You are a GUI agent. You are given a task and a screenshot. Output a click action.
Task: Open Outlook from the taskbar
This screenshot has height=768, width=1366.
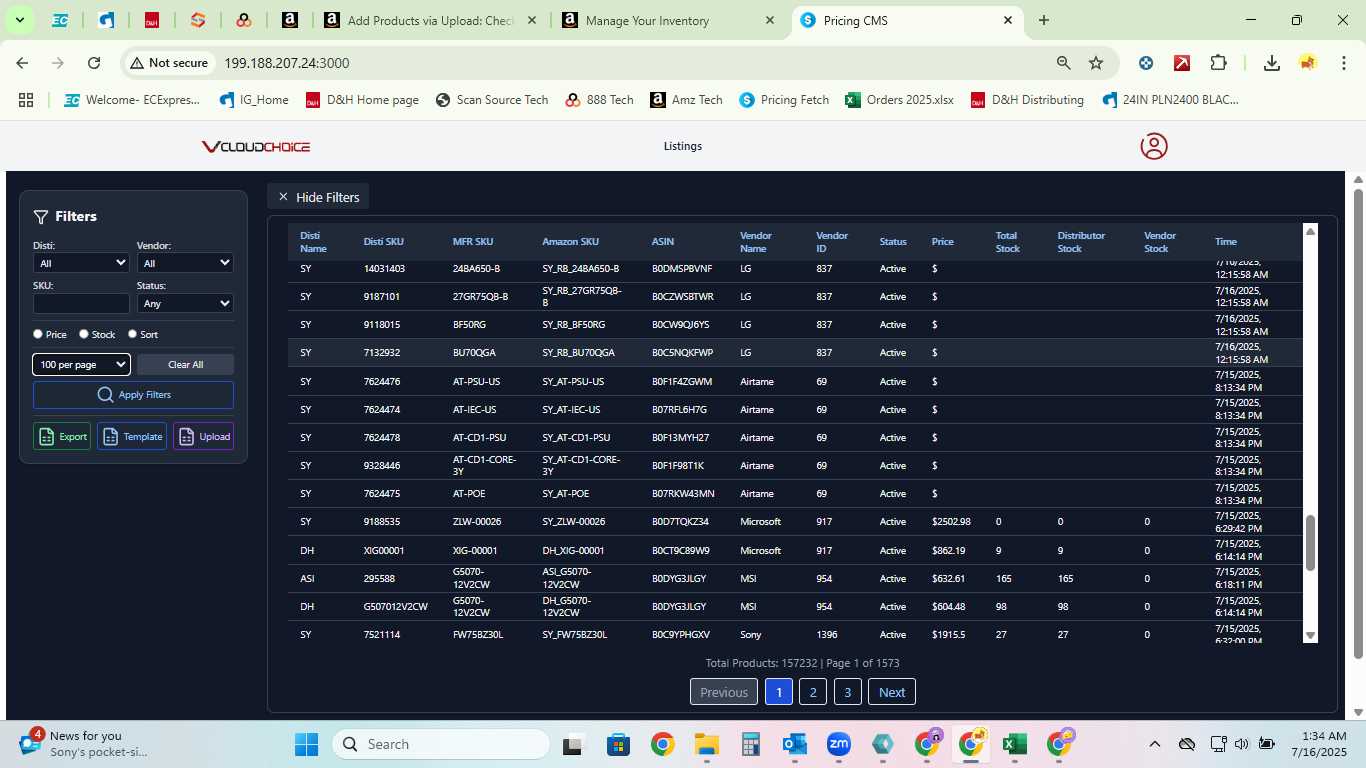pyautogui.click(x=795, y=744)
